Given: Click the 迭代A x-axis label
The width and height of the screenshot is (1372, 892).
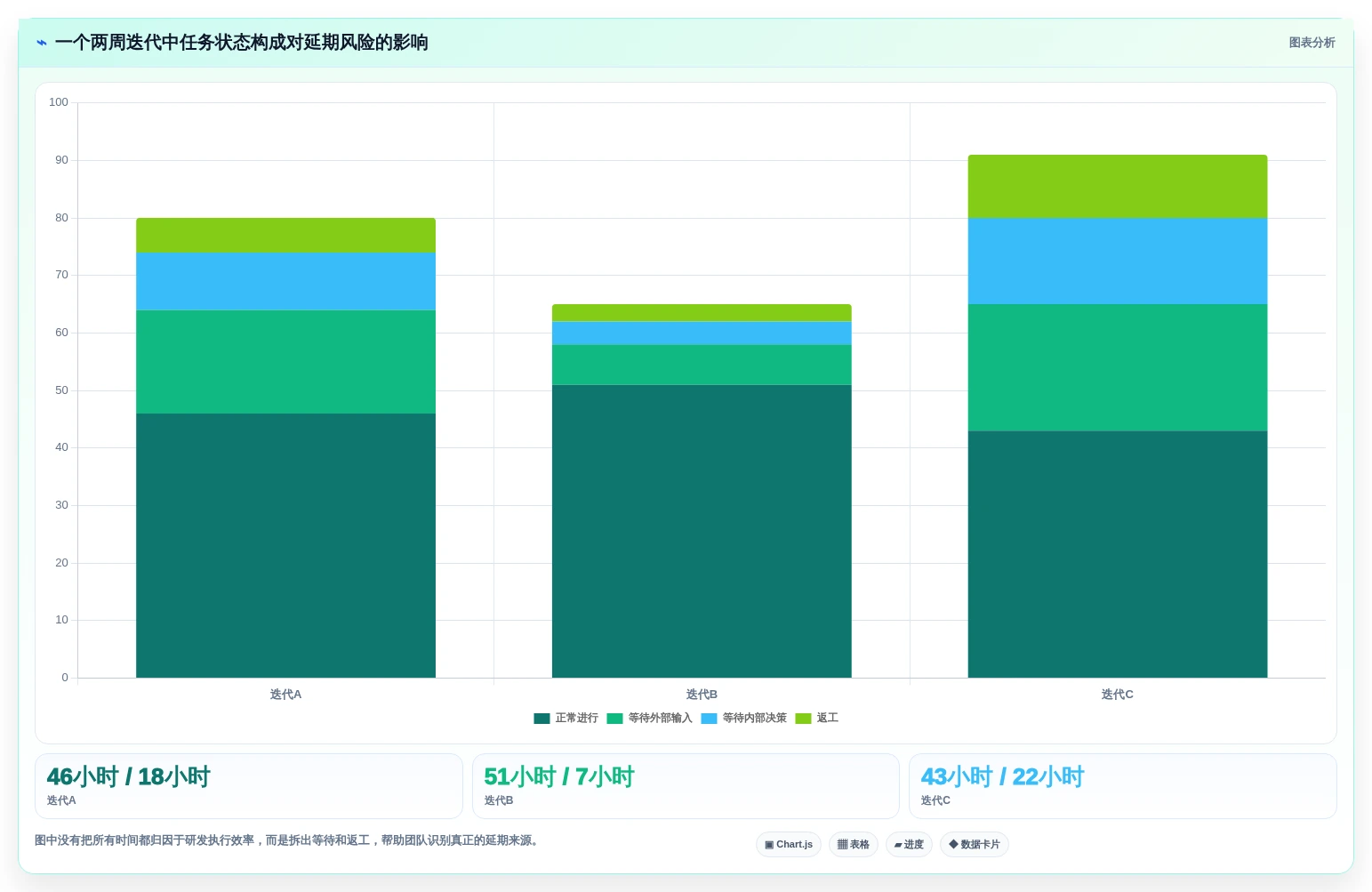Looking at the screenshot, I should (x=285, y=695).
